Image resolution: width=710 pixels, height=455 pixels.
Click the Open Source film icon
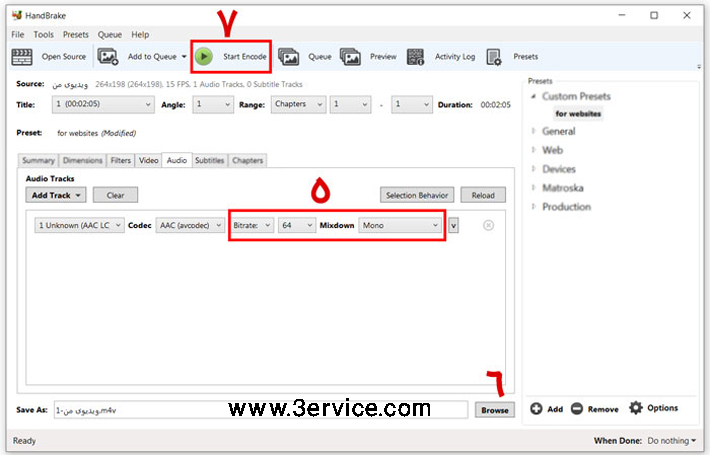22,57
